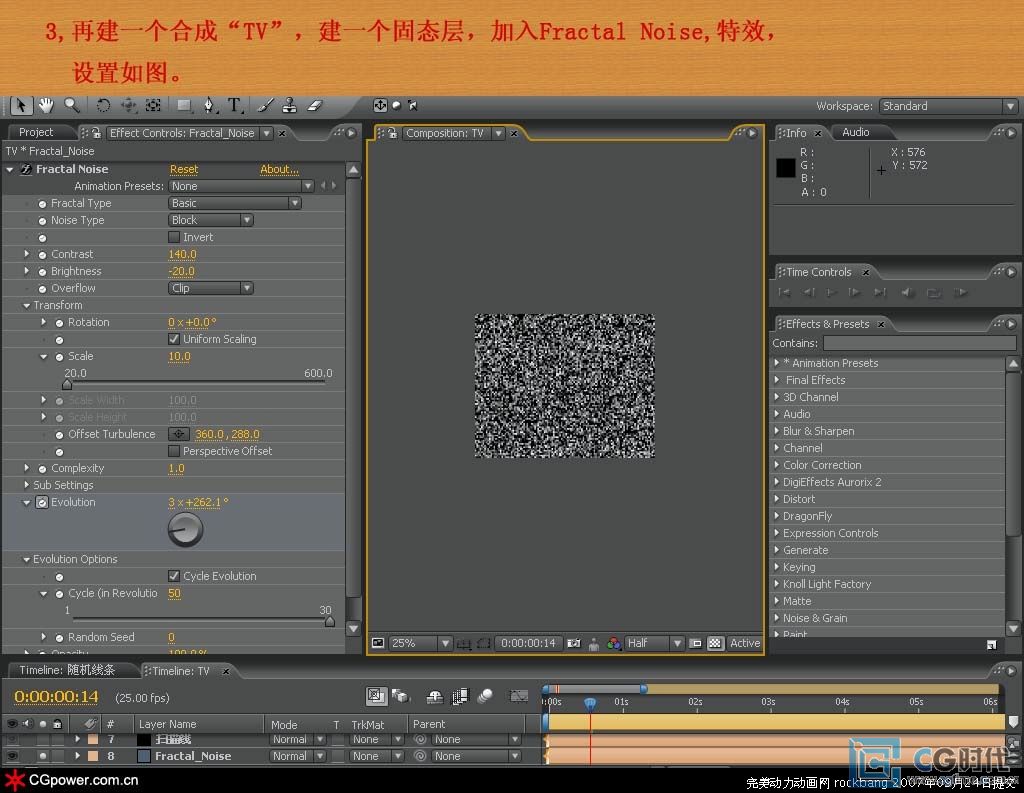The image size is (1024, 793).
Task: Click the Evolution angle dial
Action: coord(185,530)
